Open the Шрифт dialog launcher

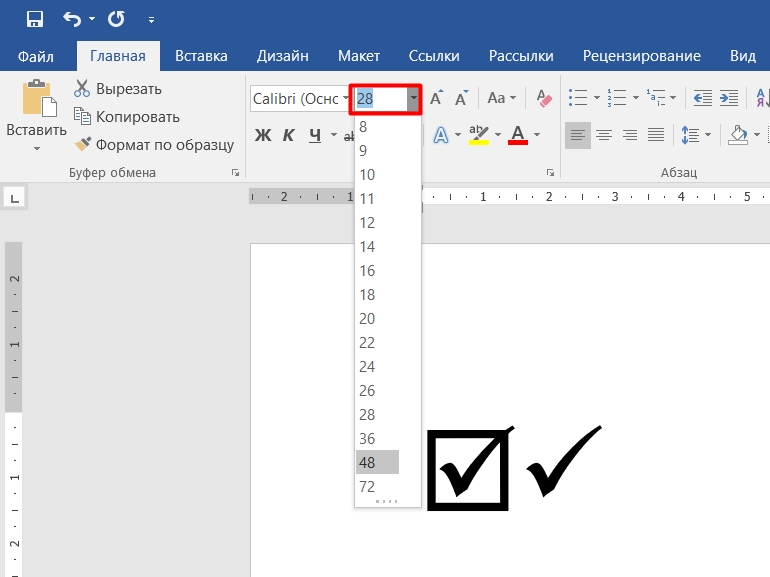tap(550, 173)
